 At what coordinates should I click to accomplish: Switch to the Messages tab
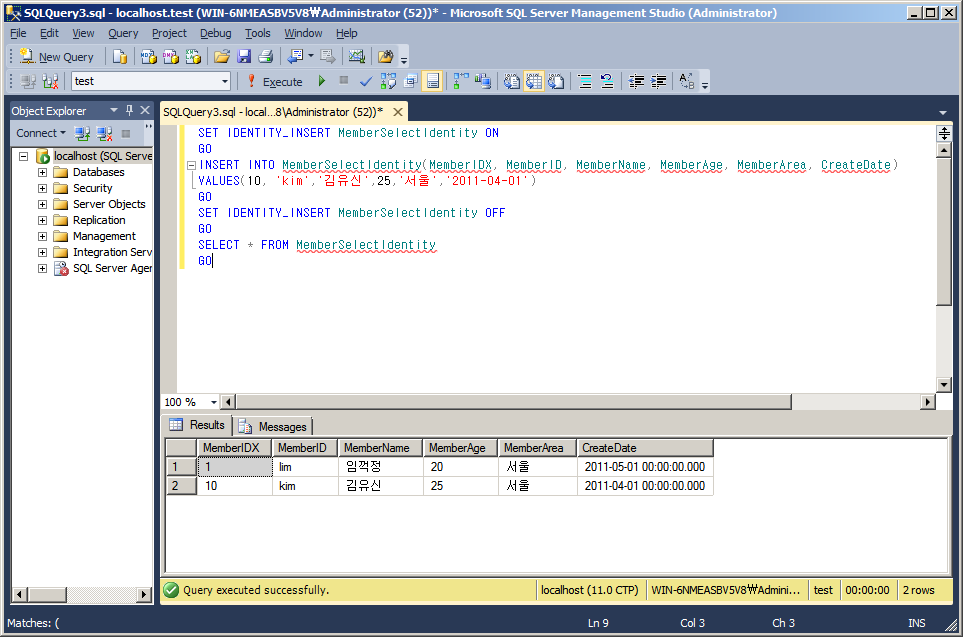tap(273, 426)
